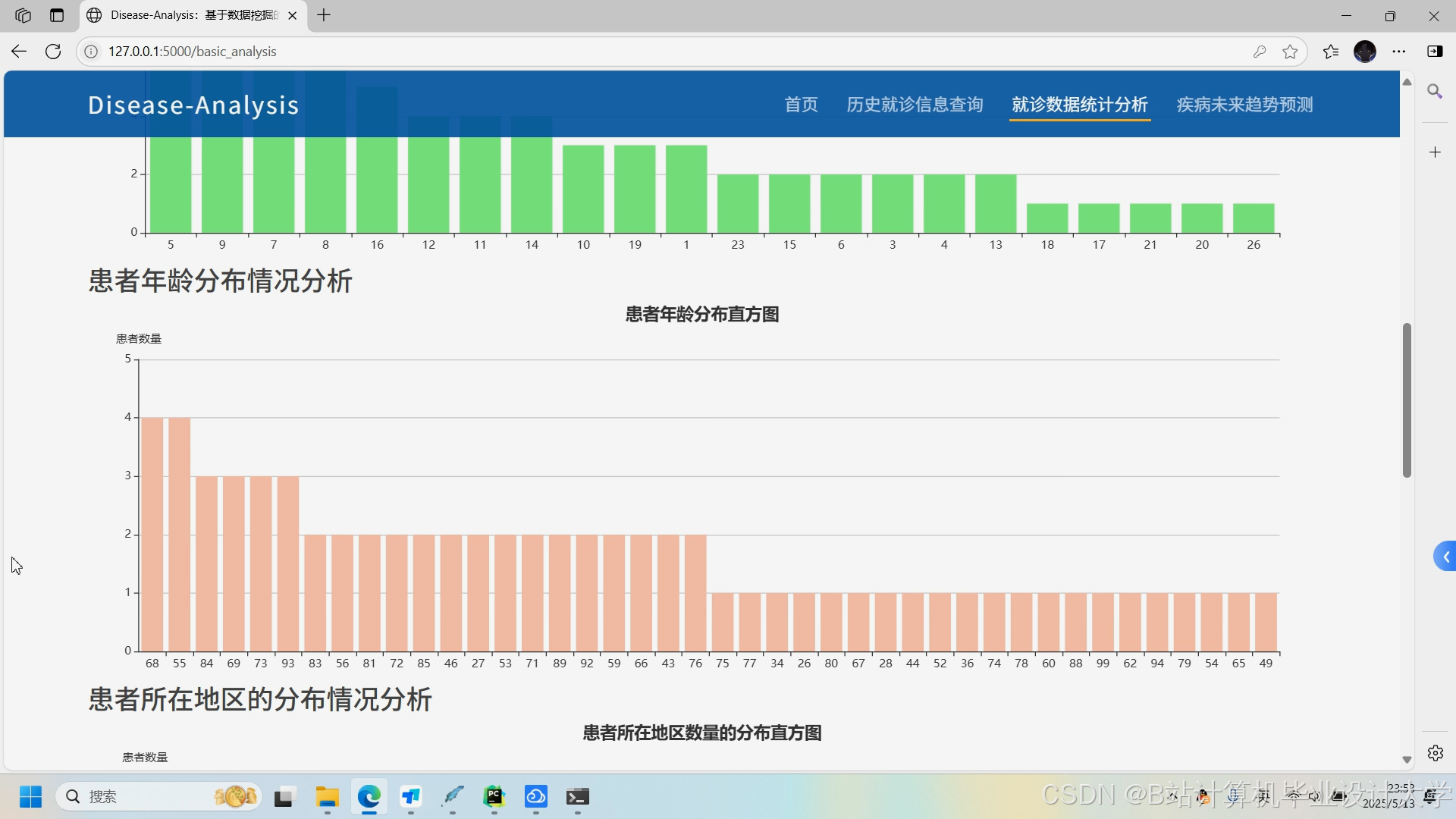The image size is (1456, 819).
Task: Reload the page using the refresh icon
Action: (53, 51)
